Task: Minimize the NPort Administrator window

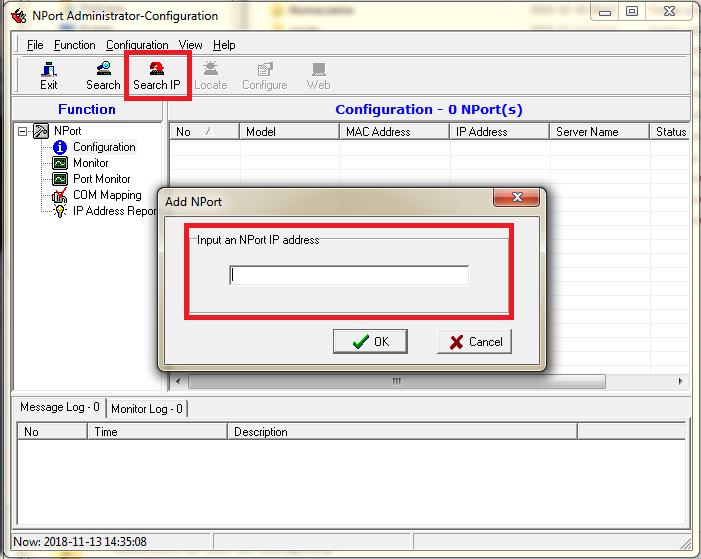Action: point(605,12)
